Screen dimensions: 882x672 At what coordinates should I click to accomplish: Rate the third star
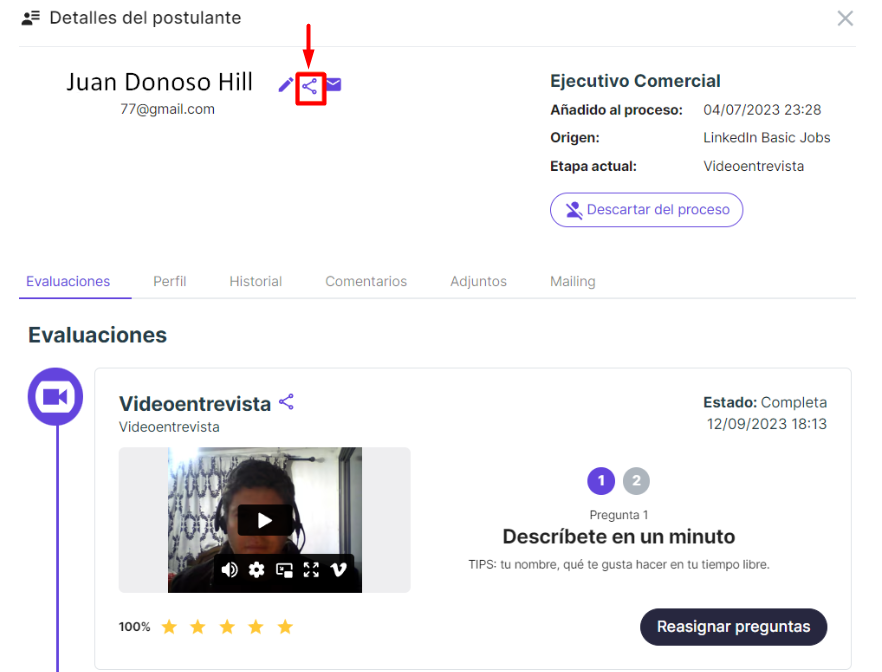[227, 626]
